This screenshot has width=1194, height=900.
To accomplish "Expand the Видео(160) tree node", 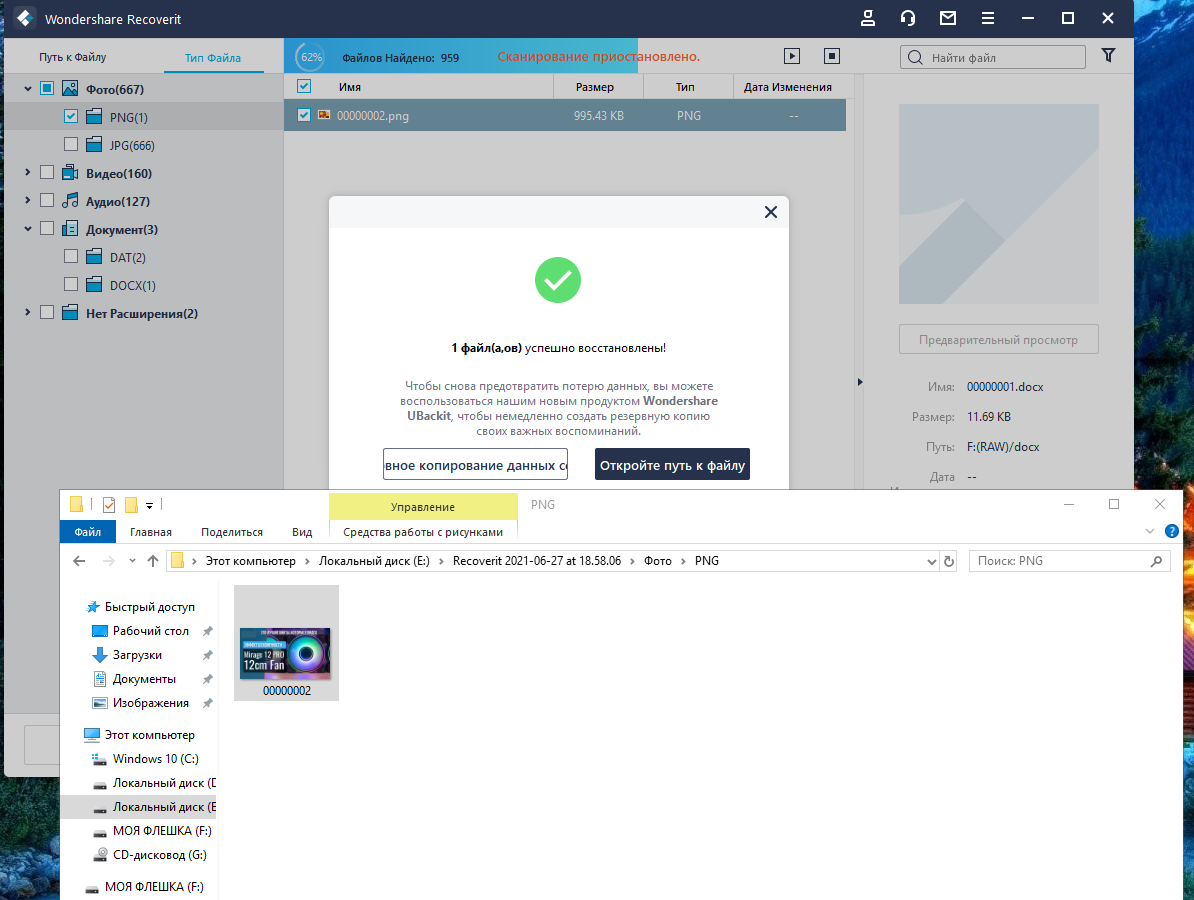I will point(27,173).
